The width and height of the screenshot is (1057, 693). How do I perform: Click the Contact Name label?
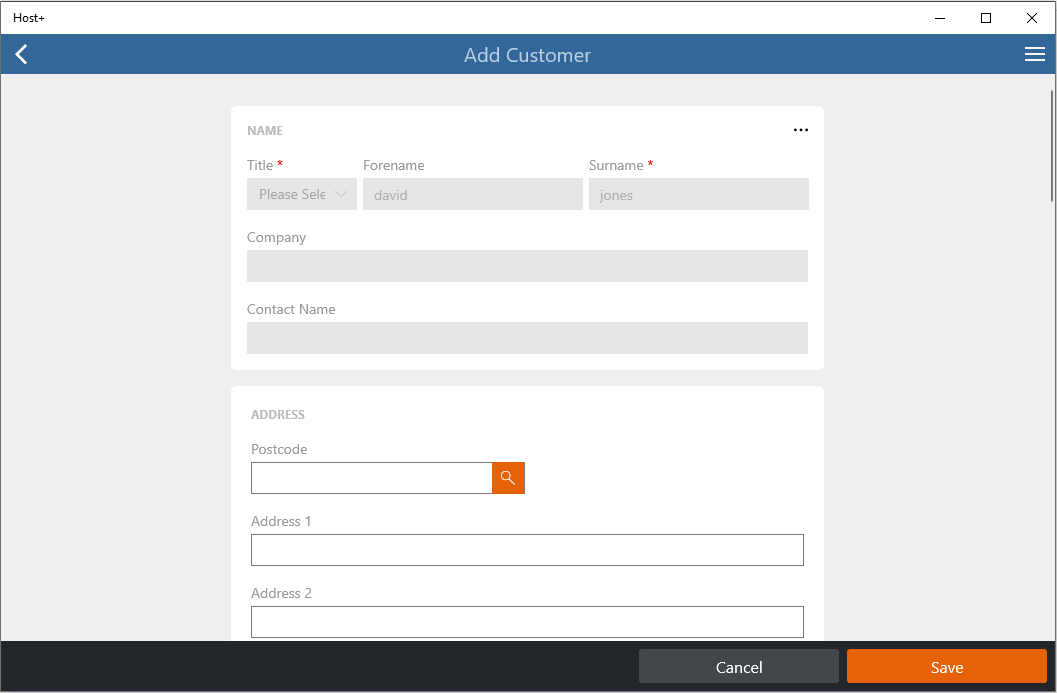click(291, 309)
